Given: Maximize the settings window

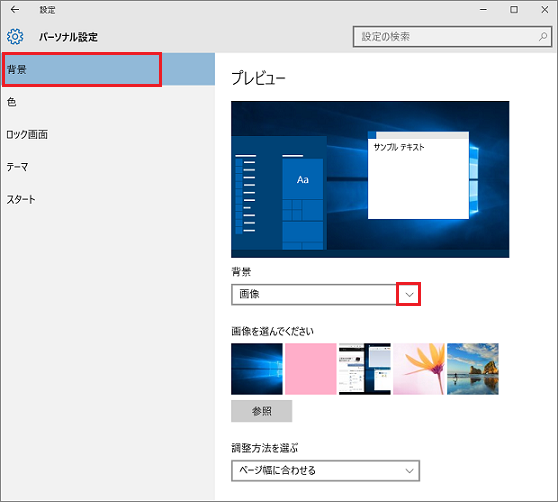Looking at the screenshot, I should tap(514, 10).
